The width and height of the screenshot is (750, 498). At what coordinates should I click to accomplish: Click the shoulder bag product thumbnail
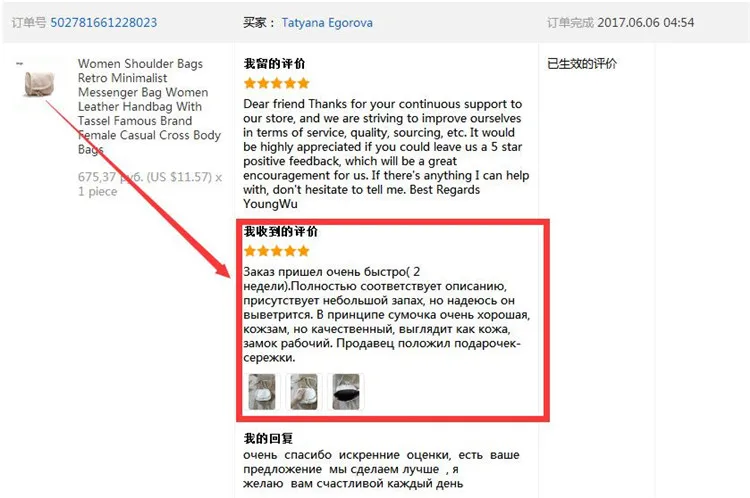(39, 82)
